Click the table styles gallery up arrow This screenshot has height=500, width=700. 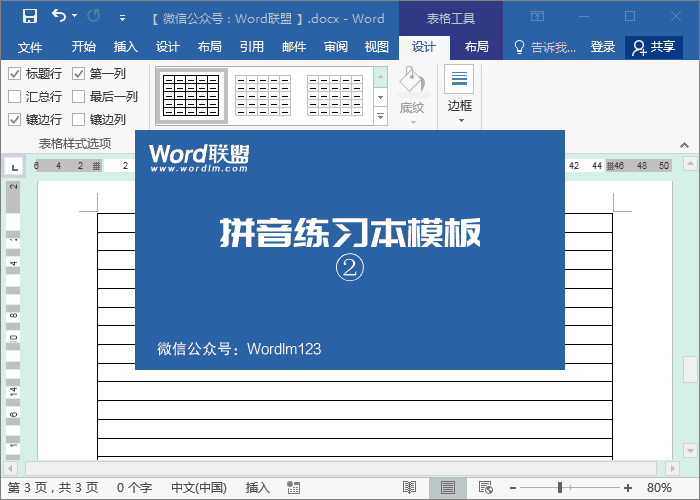point(380,77)
